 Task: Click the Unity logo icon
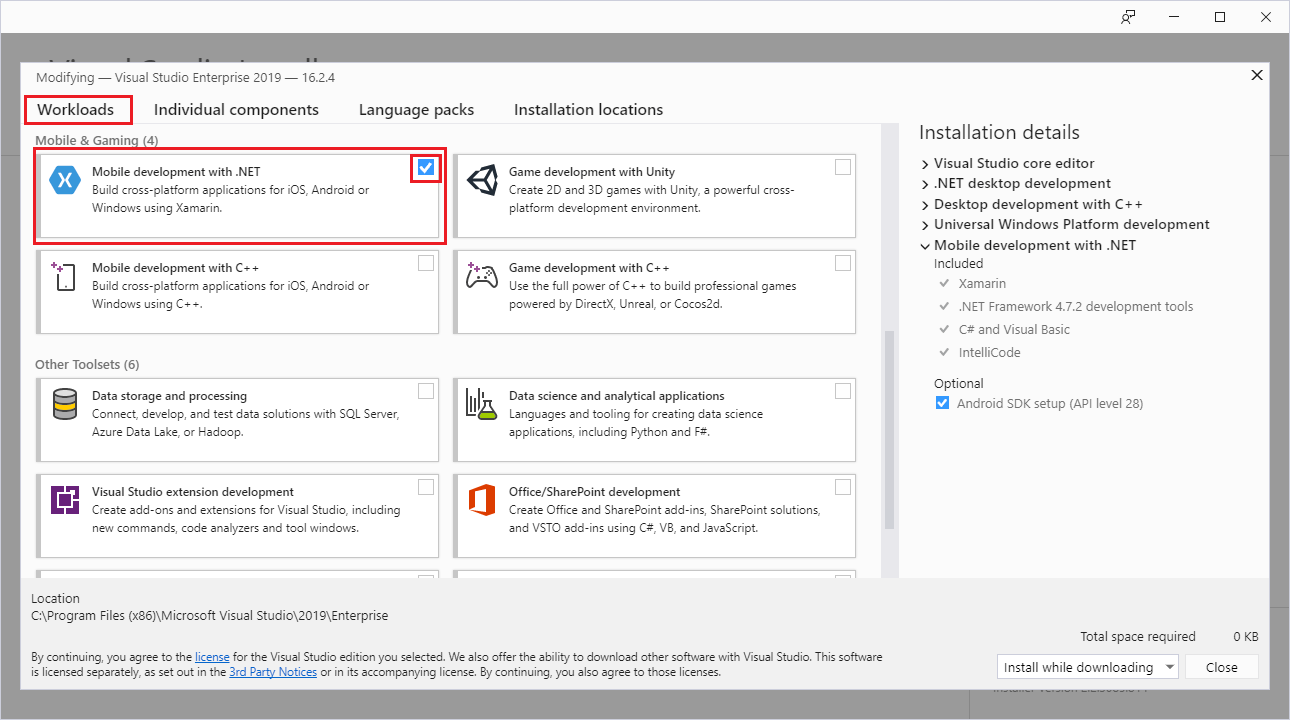click(482, 180)
